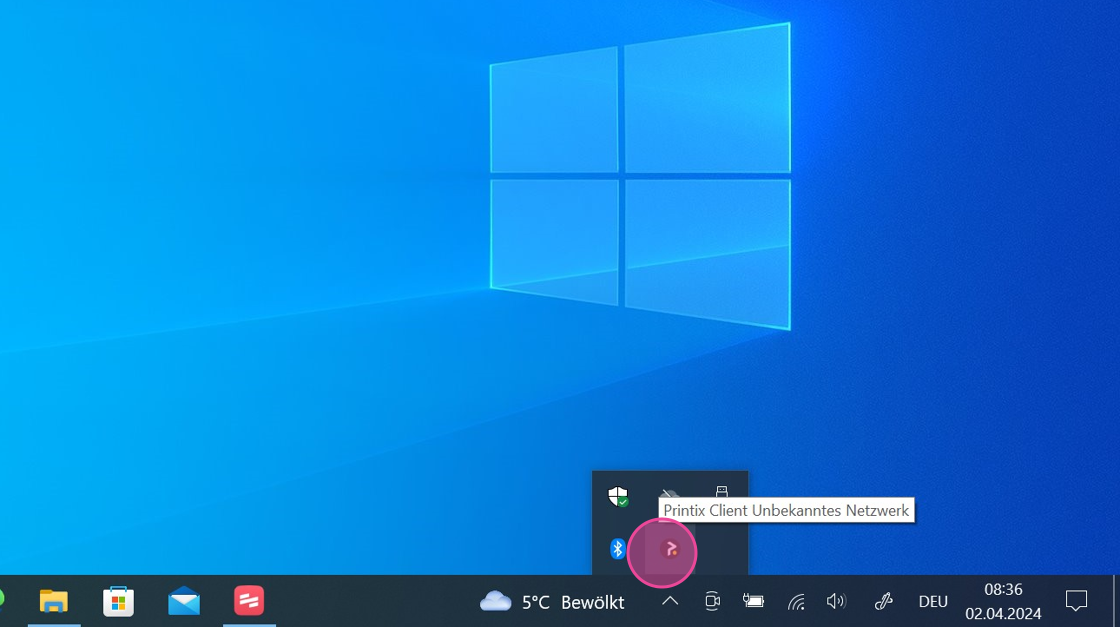
Task: Click the Show desktop sliver at taskbar end
Action: point(1116,601)
